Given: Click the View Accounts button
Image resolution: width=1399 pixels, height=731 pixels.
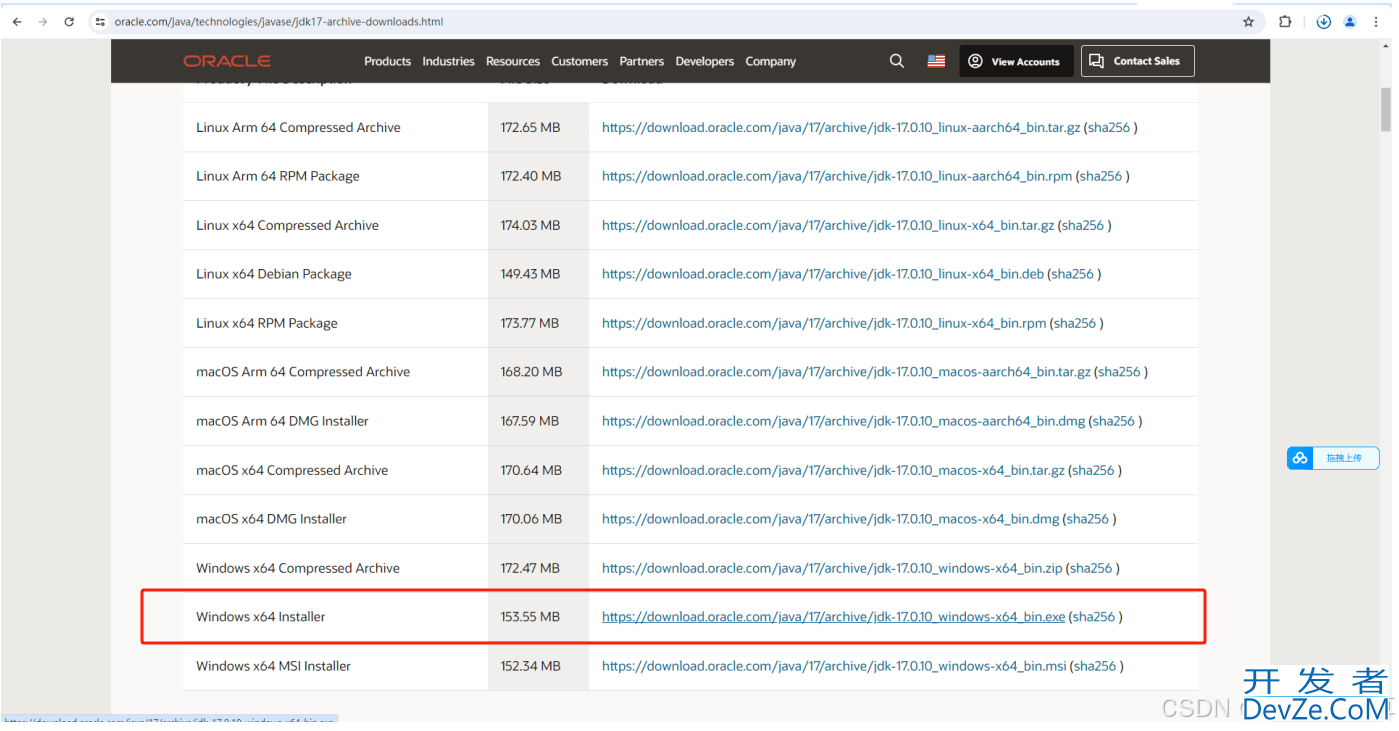Looking at the screenshot, I should point(1016,61).
